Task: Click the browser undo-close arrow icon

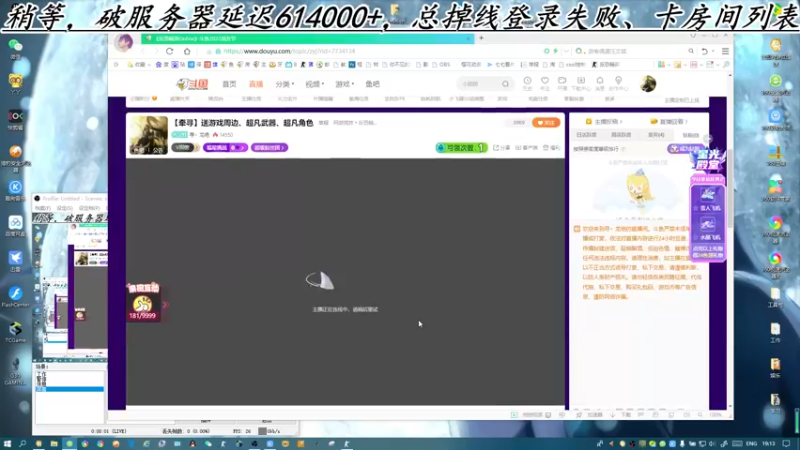Action: (x=705, y=51)
